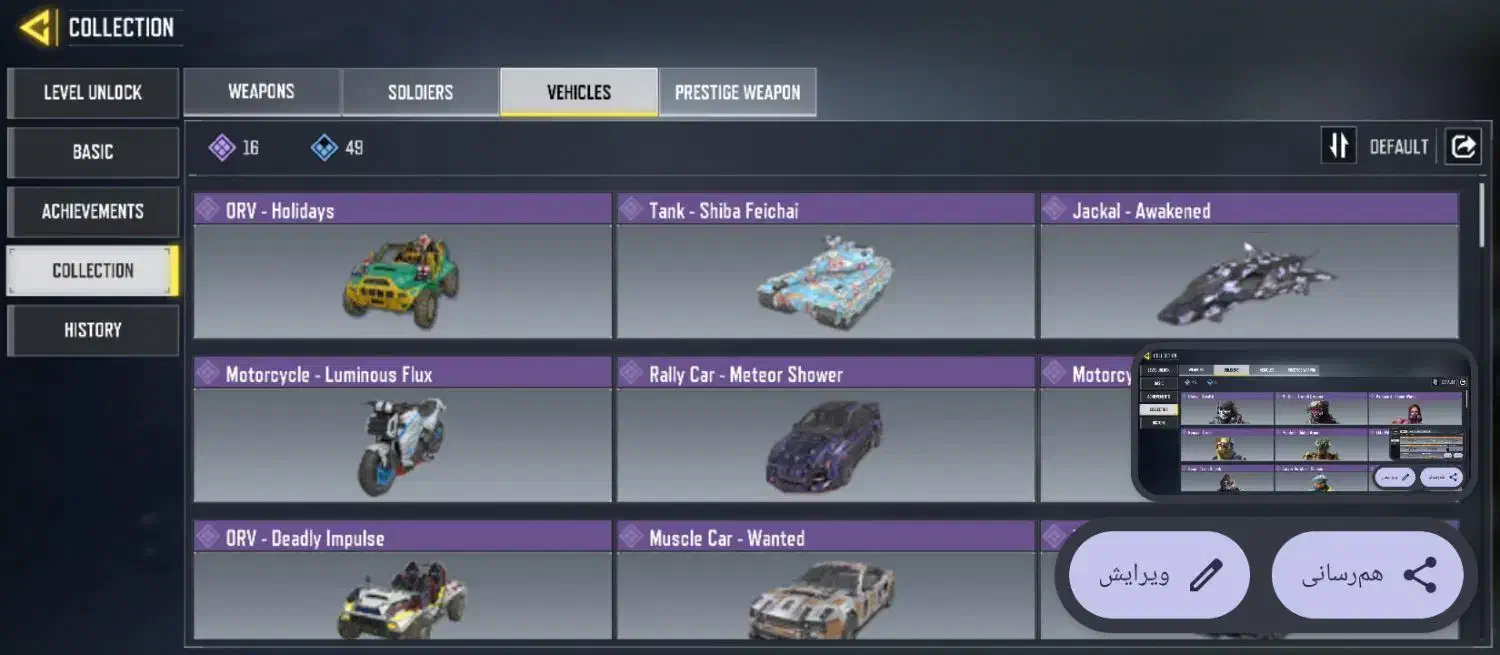Click the purple epic rarity diamond icon
Screen dimensions: 1500x655
click(x=222, y=148)
